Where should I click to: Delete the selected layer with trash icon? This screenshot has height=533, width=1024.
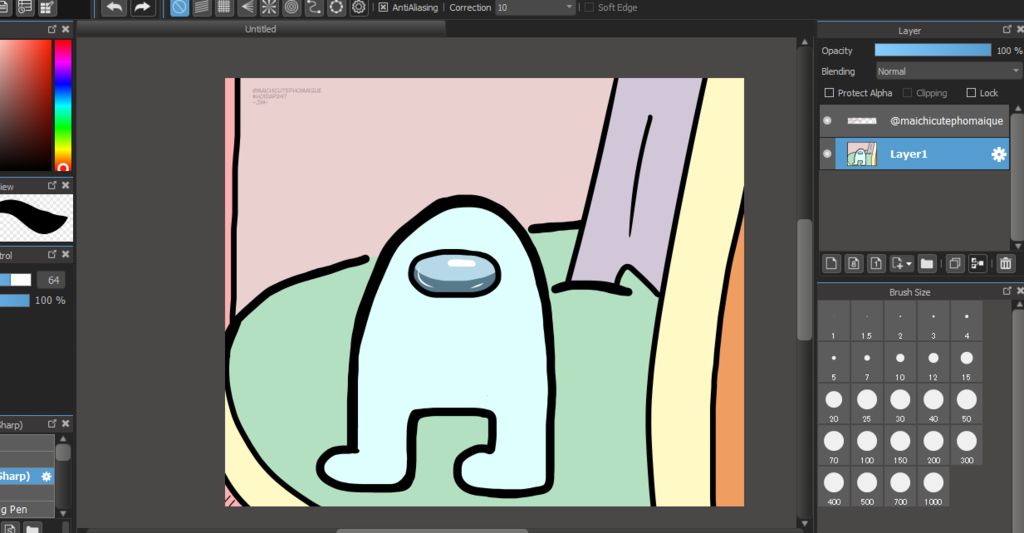coord(1006,263)
